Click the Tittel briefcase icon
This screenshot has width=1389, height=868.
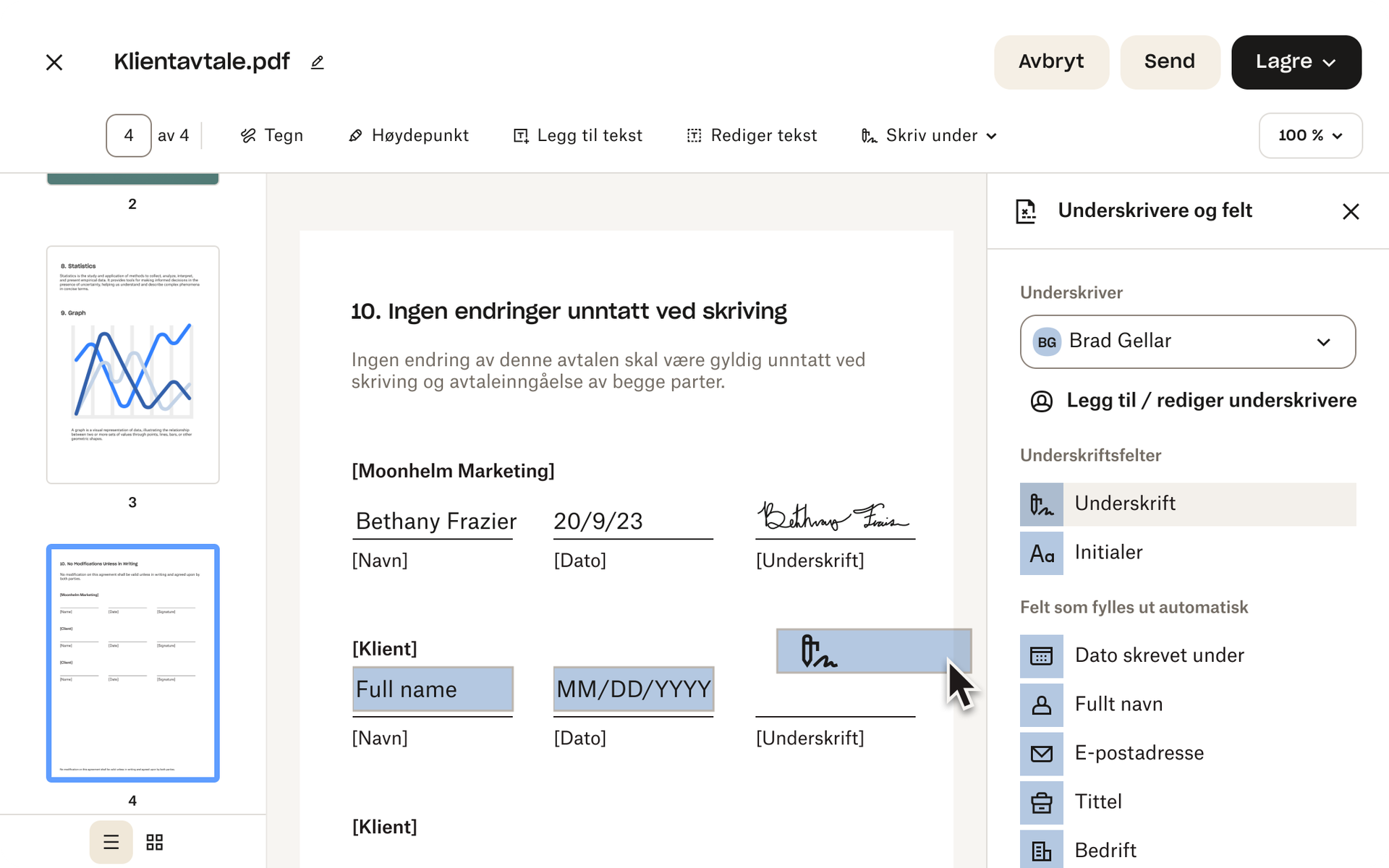coord(1041,803)
